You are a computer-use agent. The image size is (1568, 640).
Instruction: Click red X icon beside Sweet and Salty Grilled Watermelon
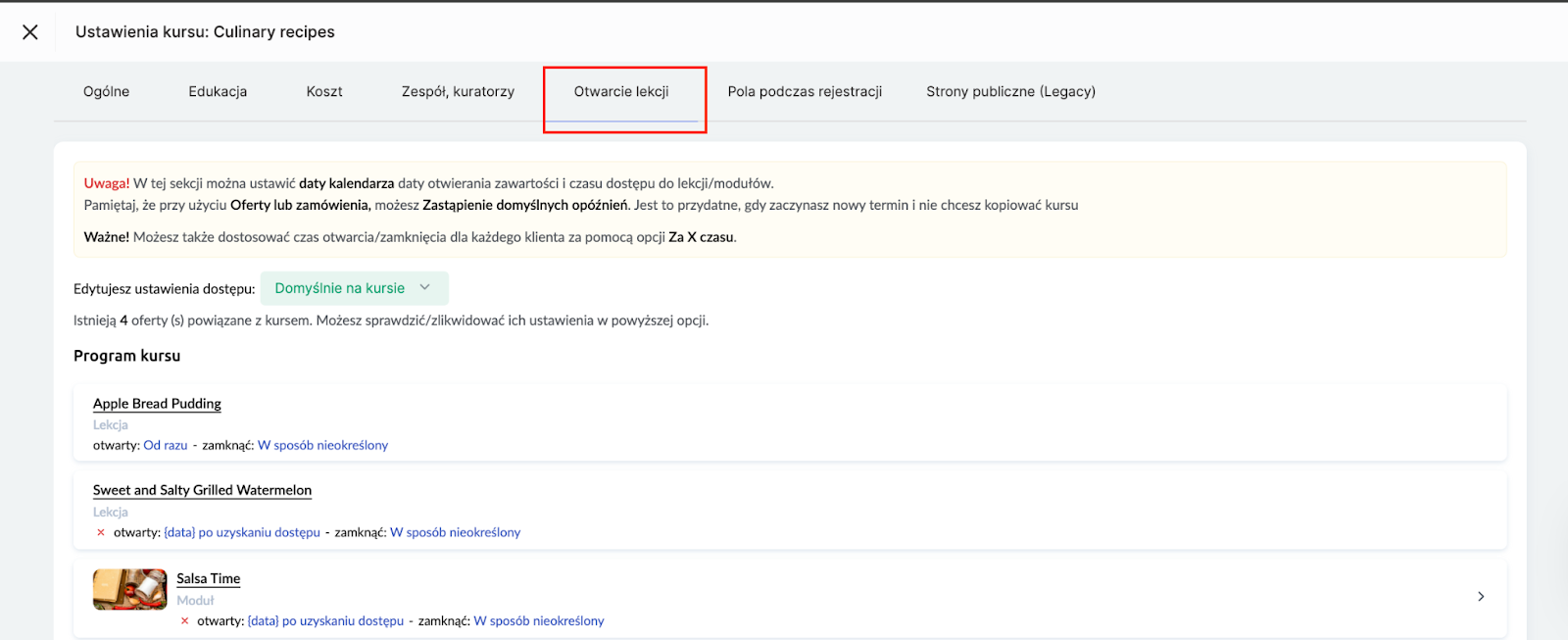[x=101, y=532]
